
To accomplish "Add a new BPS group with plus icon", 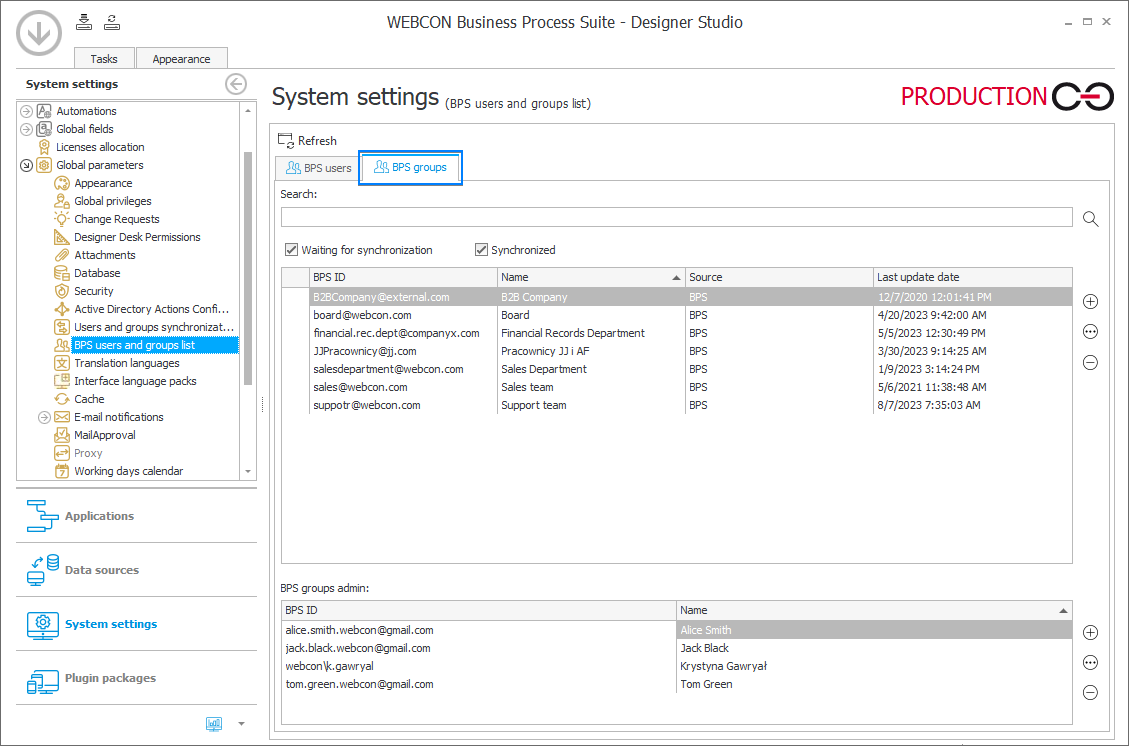I will [x=1090, y=301].
